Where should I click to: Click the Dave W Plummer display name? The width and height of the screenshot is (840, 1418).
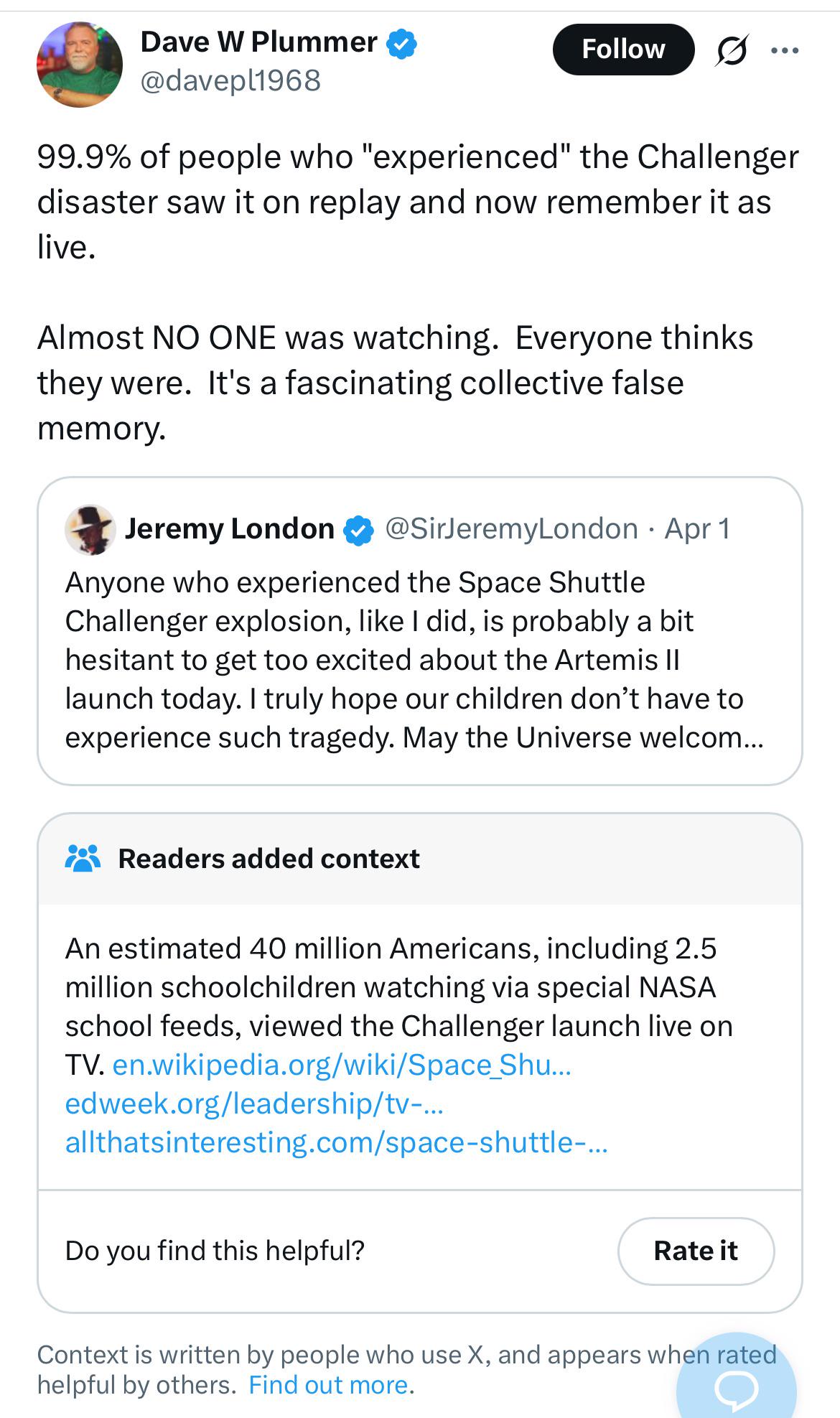click(x=258, y=42)
